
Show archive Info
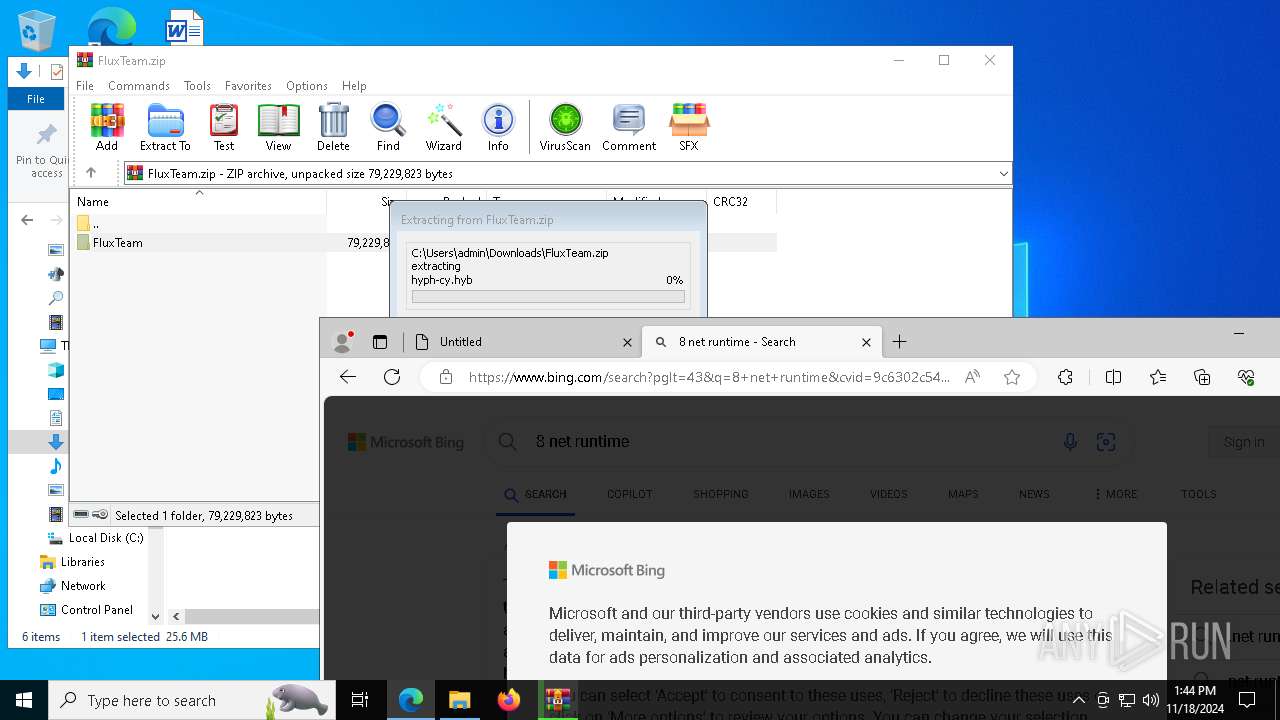[x=498, y=127]
